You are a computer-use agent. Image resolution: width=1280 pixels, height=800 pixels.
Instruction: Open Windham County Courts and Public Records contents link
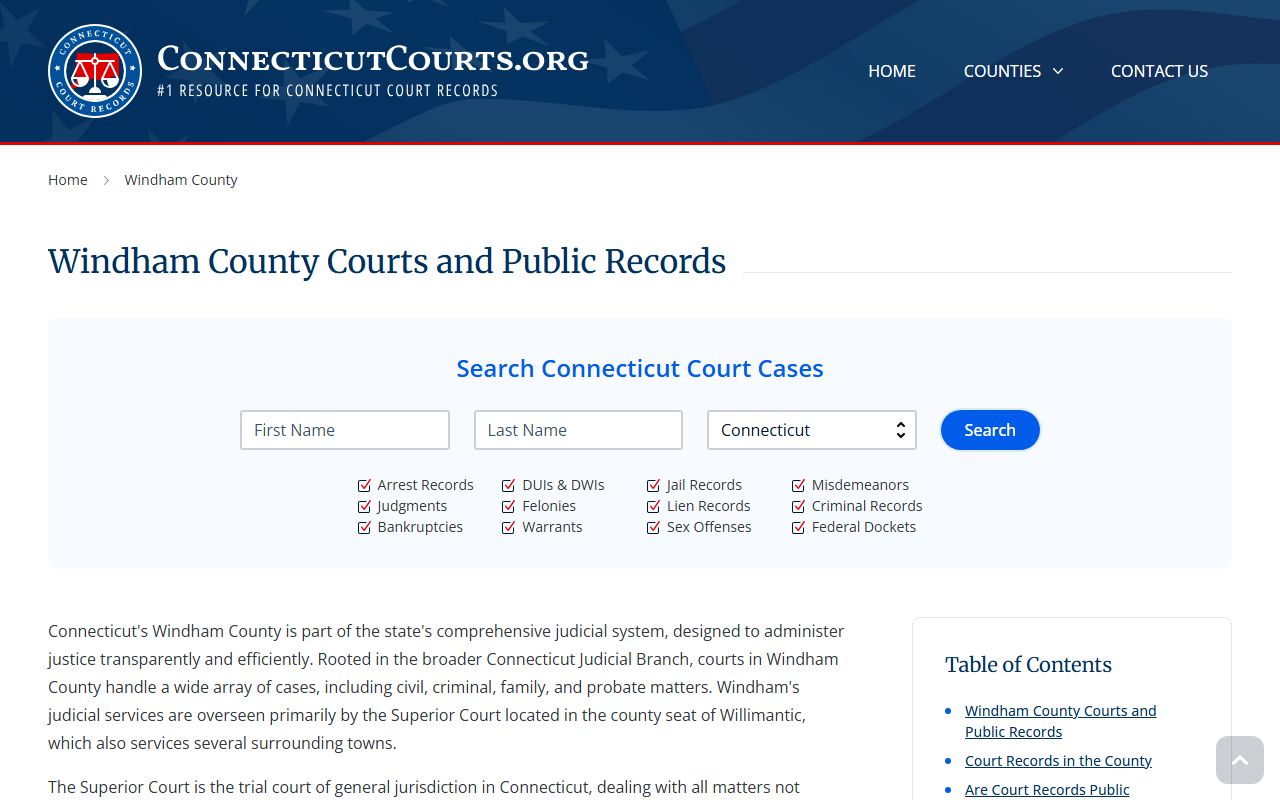[1060, 721]
